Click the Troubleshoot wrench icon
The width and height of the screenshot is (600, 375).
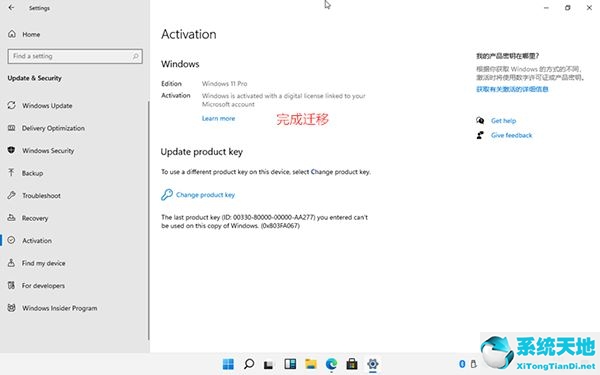coord(11,195)
